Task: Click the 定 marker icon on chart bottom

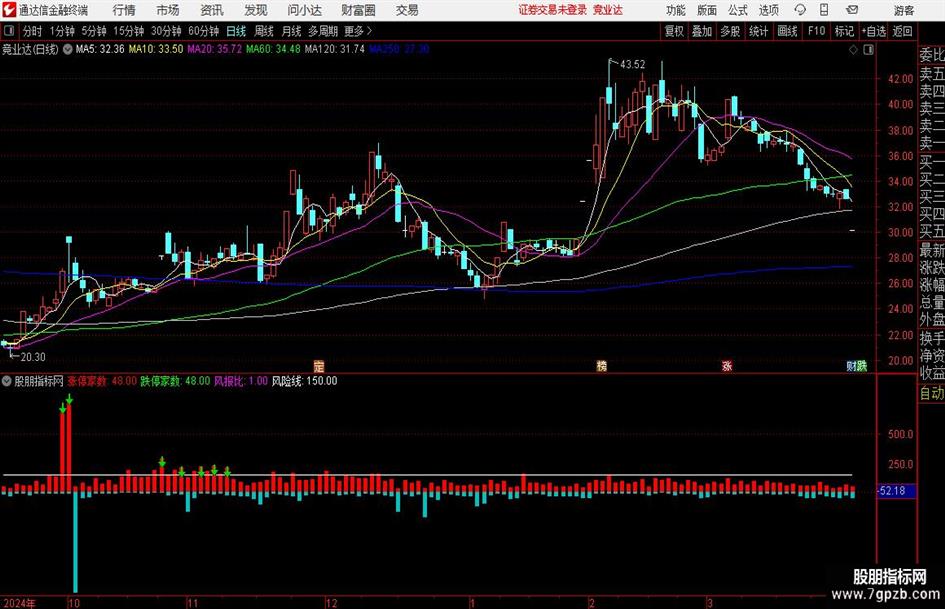Action: tap(319, 366)
